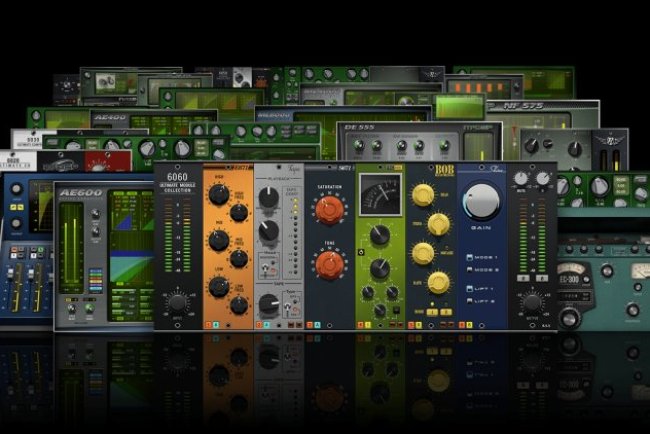Viewport: 650px width, 434px height.
Task: Turn the leftmost green-lit knob in the DE 555 window
Action: tap(358, 145)
